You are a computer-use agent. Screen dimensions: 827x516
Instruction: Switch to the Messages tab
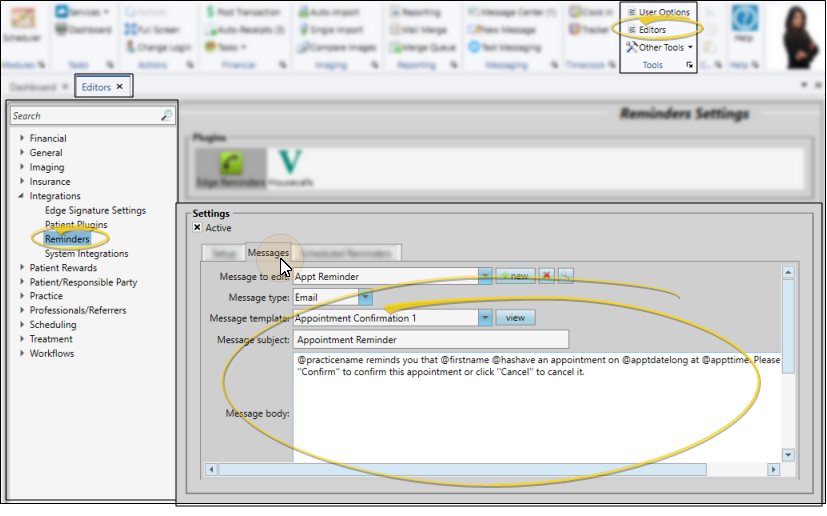coord(268,253)
